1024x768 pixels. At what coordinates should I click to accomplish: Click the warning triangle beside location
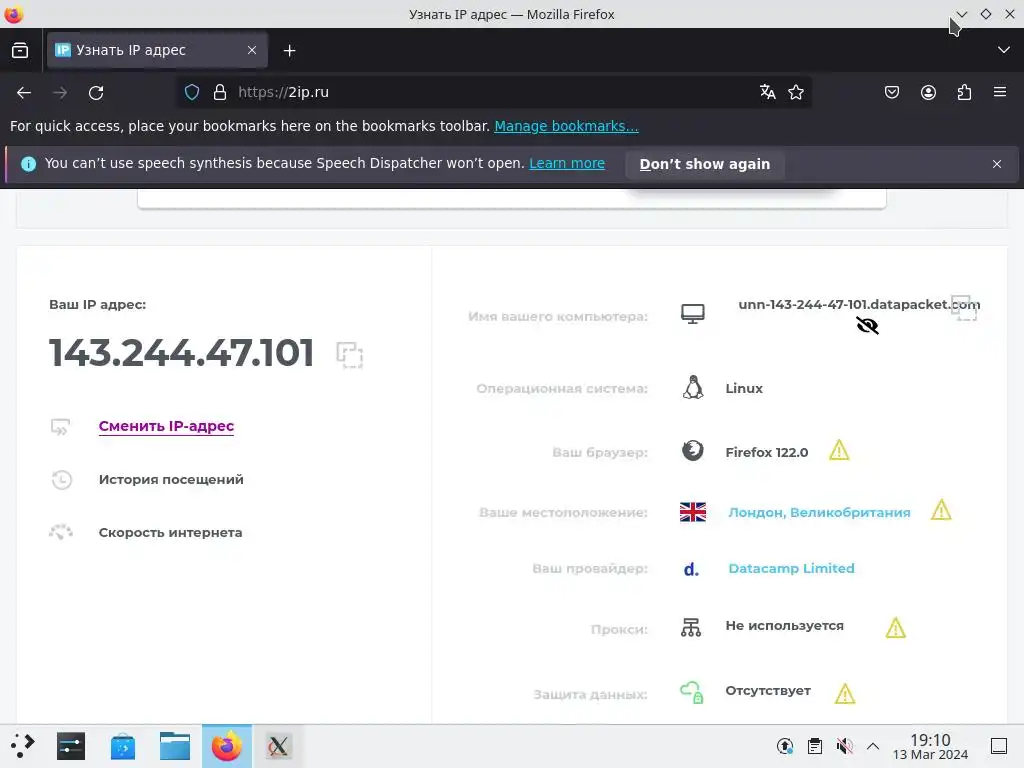point(941,510)
